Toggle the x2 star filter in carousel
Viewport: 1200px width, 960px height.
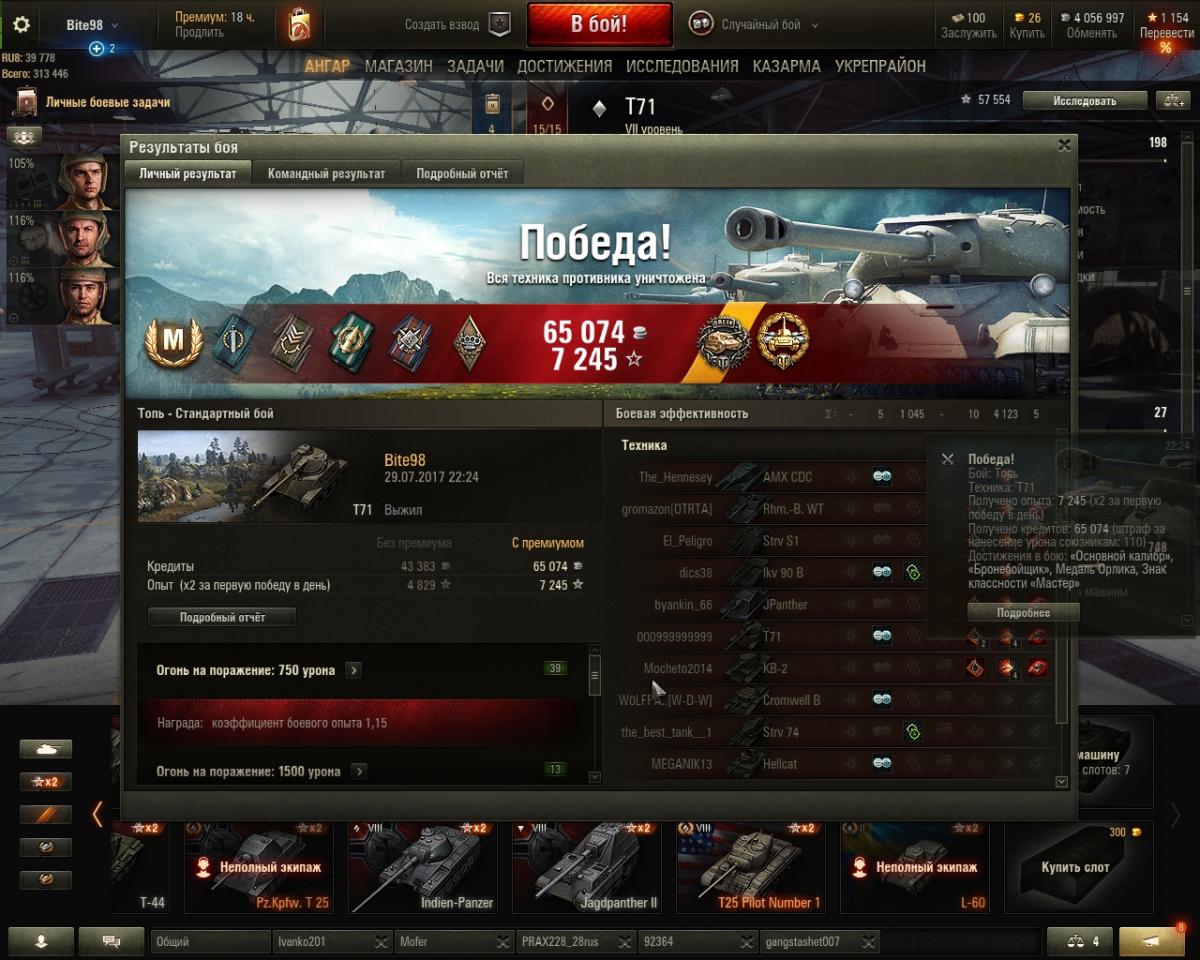[46, 782]
